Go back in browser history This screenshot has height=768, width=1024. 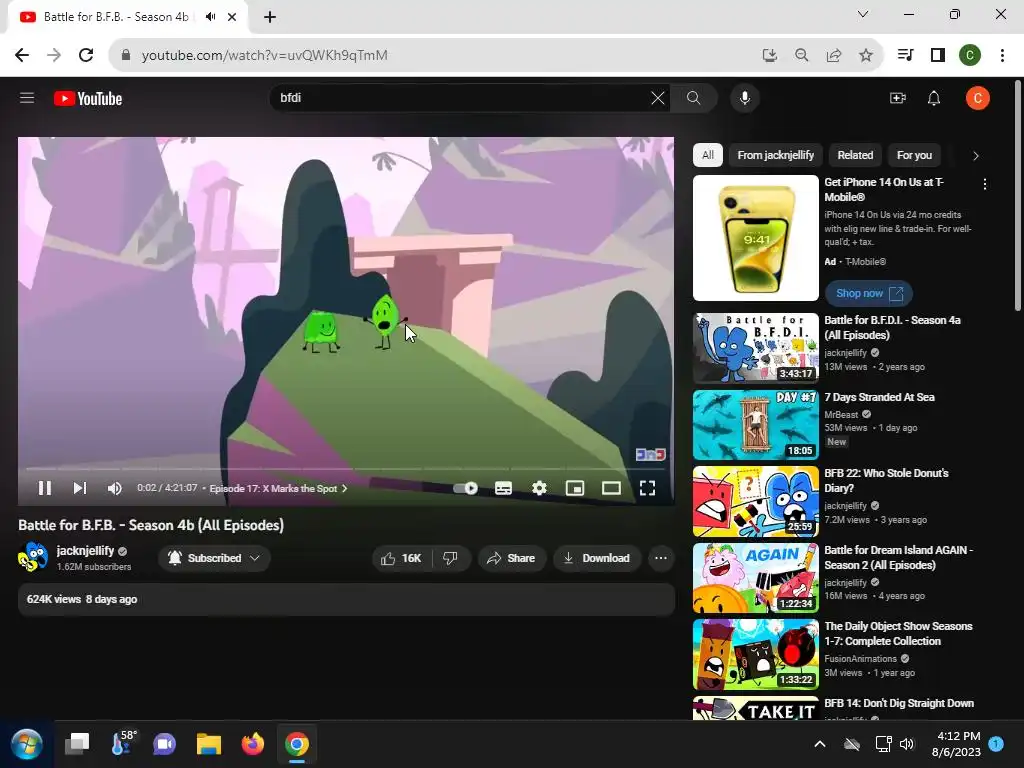[22, 55]
